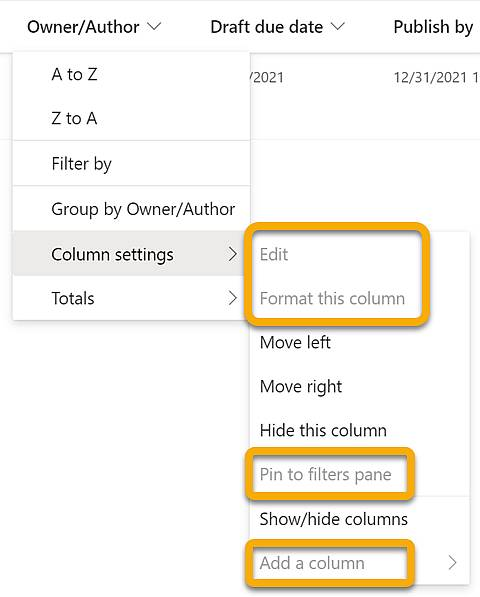The image size is (480, 597).
Task: Open the Column settings submenu
Action: (131, 254)
